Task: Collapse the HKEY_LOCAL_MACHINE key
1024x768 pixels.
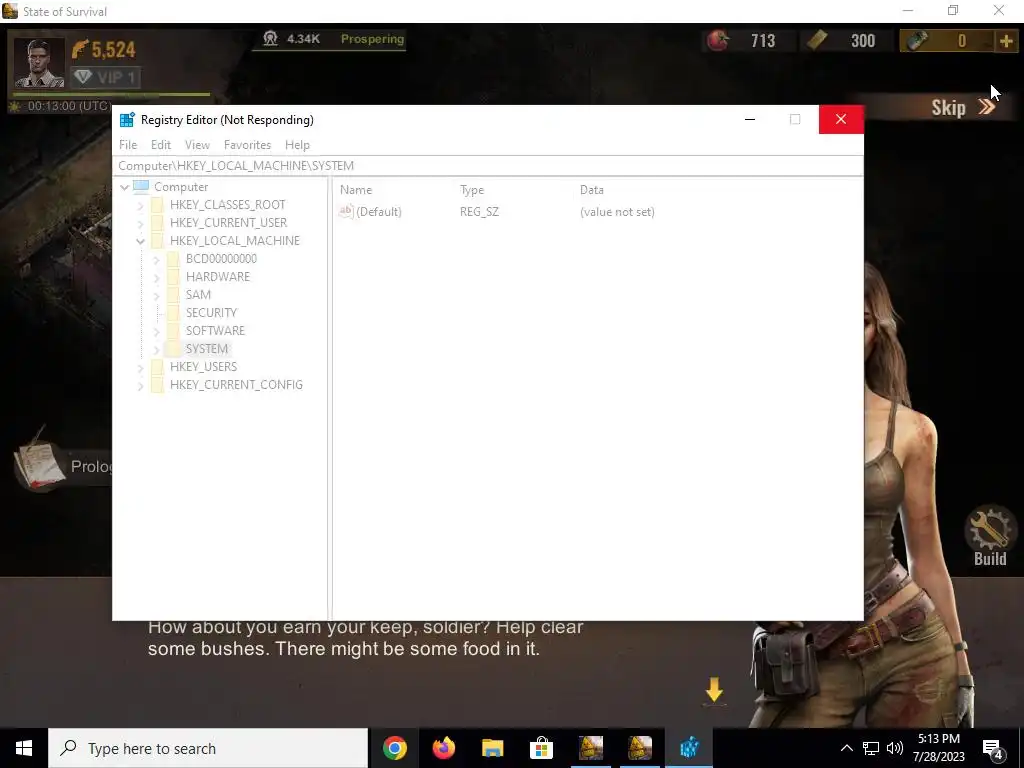Action: coord(140,241)
